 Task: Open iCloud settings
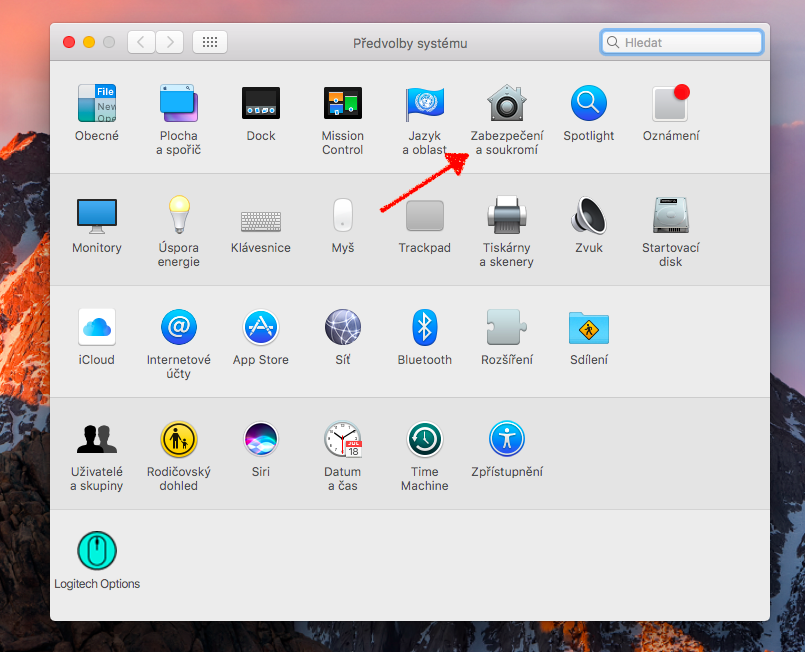[x=97, y=328]
